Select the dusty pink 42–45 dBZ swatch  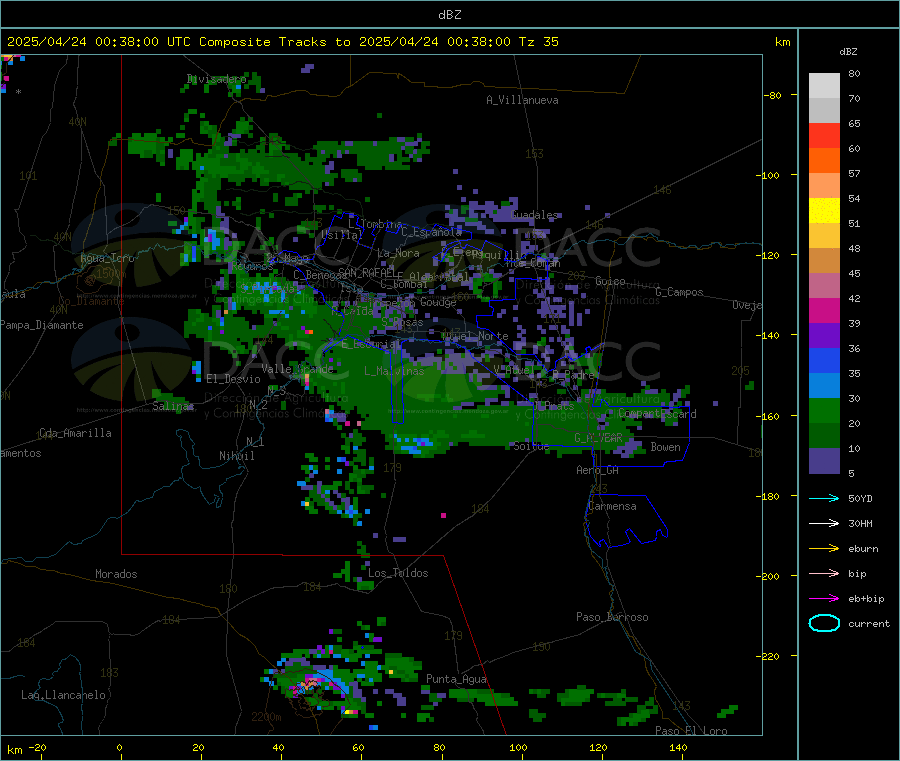[824, 286]
